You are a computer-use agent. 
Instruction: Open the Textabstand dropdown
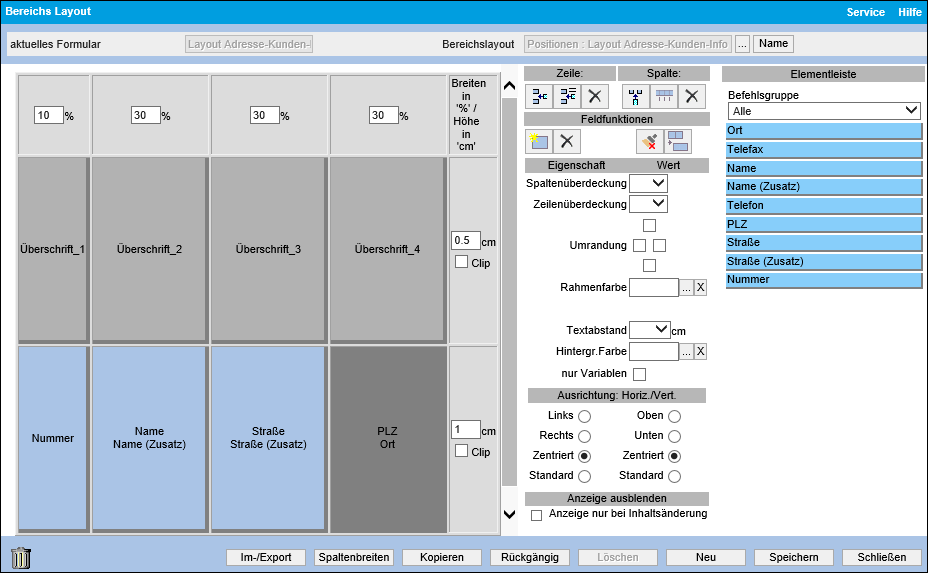point(649,330)
